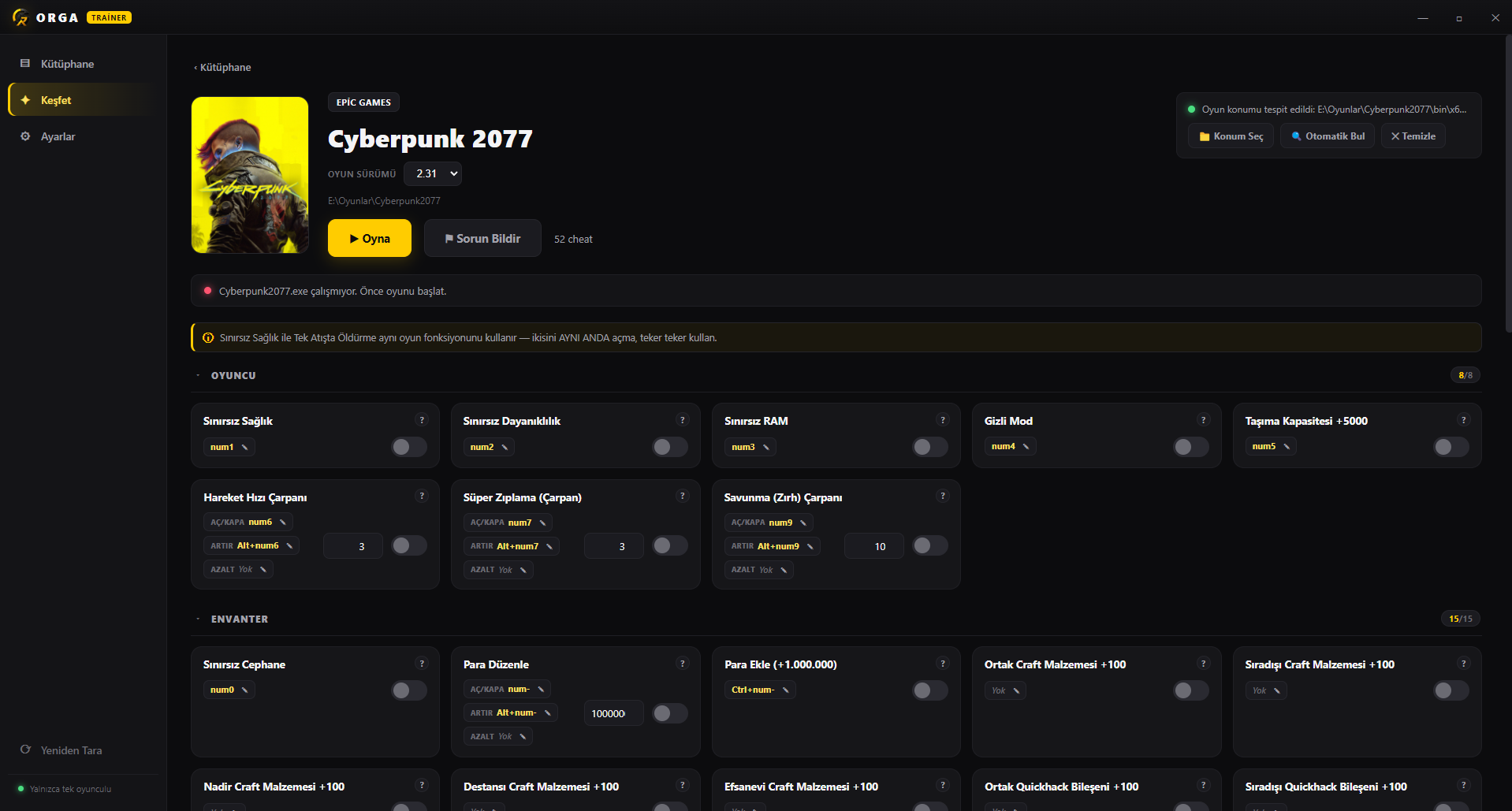Click the EPIC GAMES badge
The height and width of the screenshot is (811, 1512).
point(363,102)
